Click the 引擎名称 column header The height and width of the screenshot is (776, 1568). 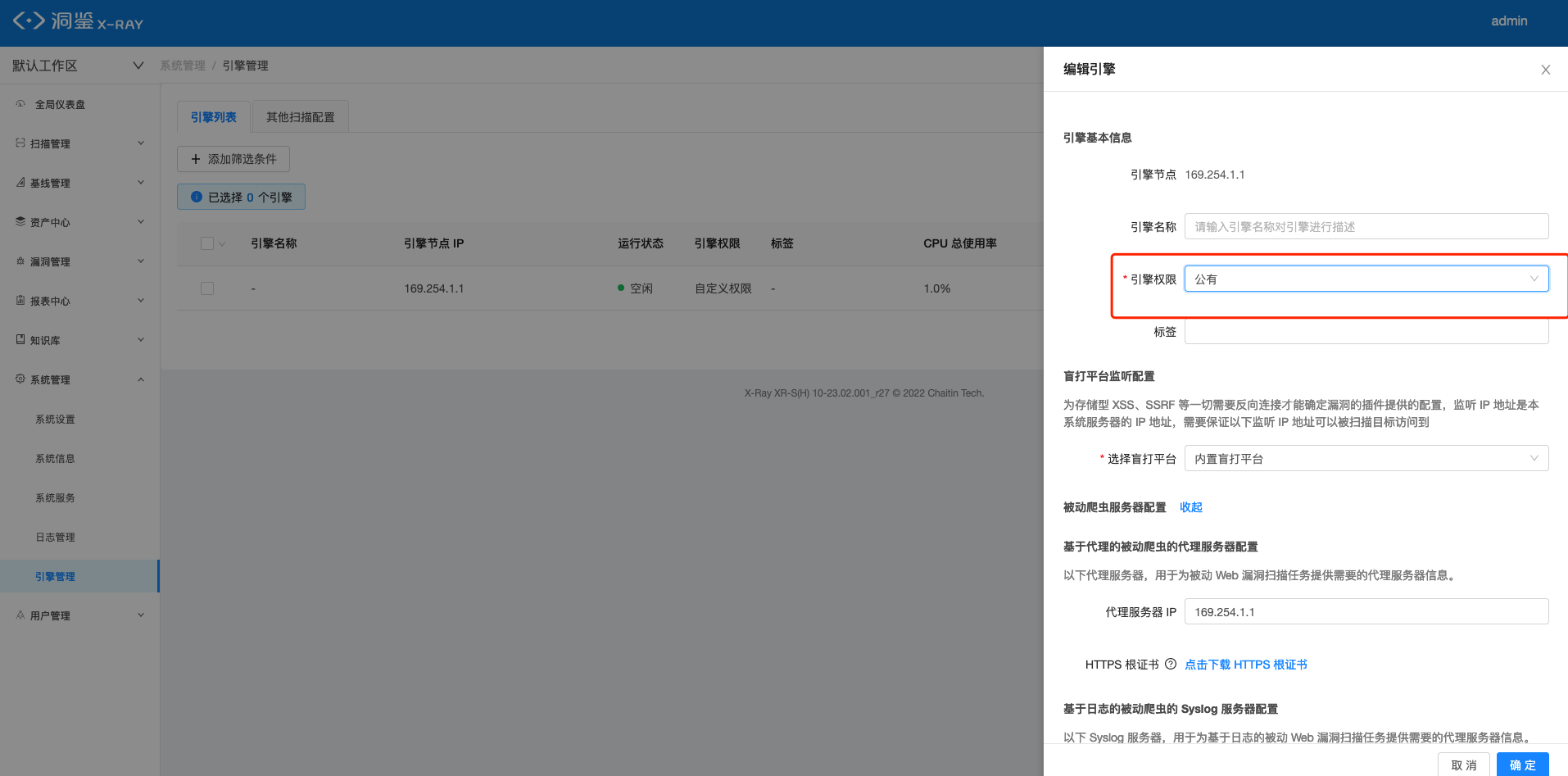(x=274, y=243)
